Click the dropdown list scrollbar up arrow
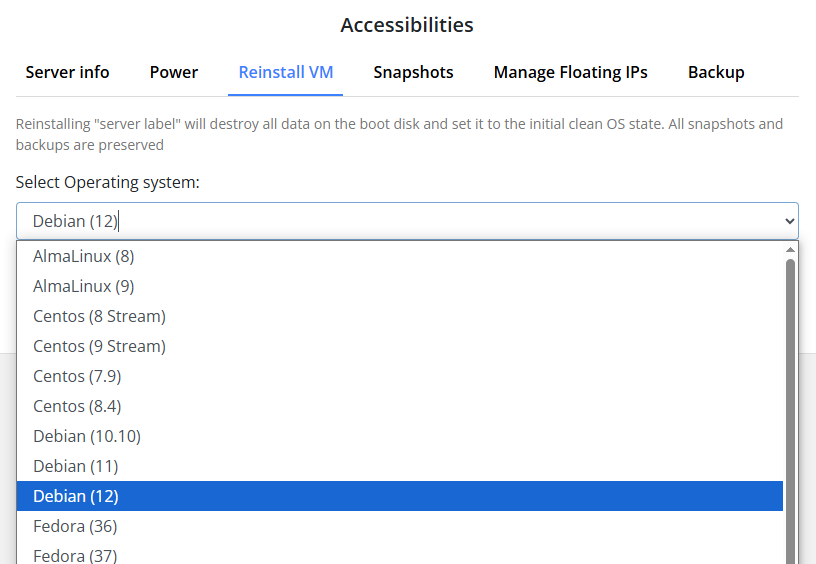The image size is (816, 564). [790, 249]
